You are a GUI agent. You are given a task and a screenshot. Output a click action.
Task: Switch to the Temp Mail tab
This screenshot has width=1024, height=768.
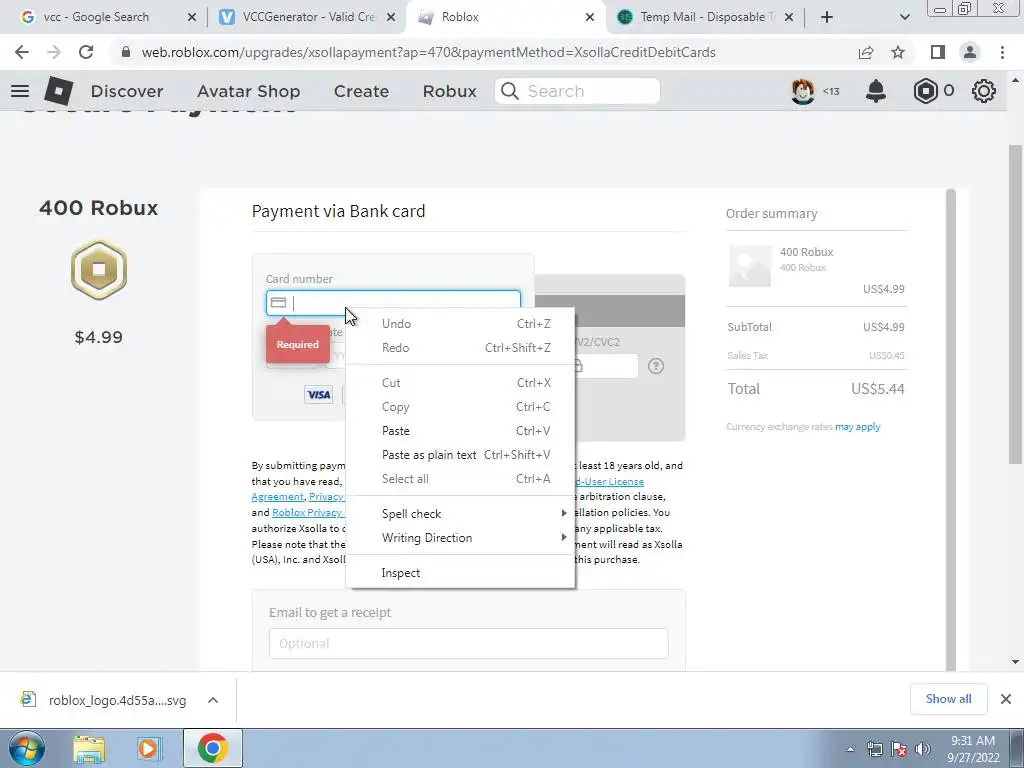coord(707,17)
